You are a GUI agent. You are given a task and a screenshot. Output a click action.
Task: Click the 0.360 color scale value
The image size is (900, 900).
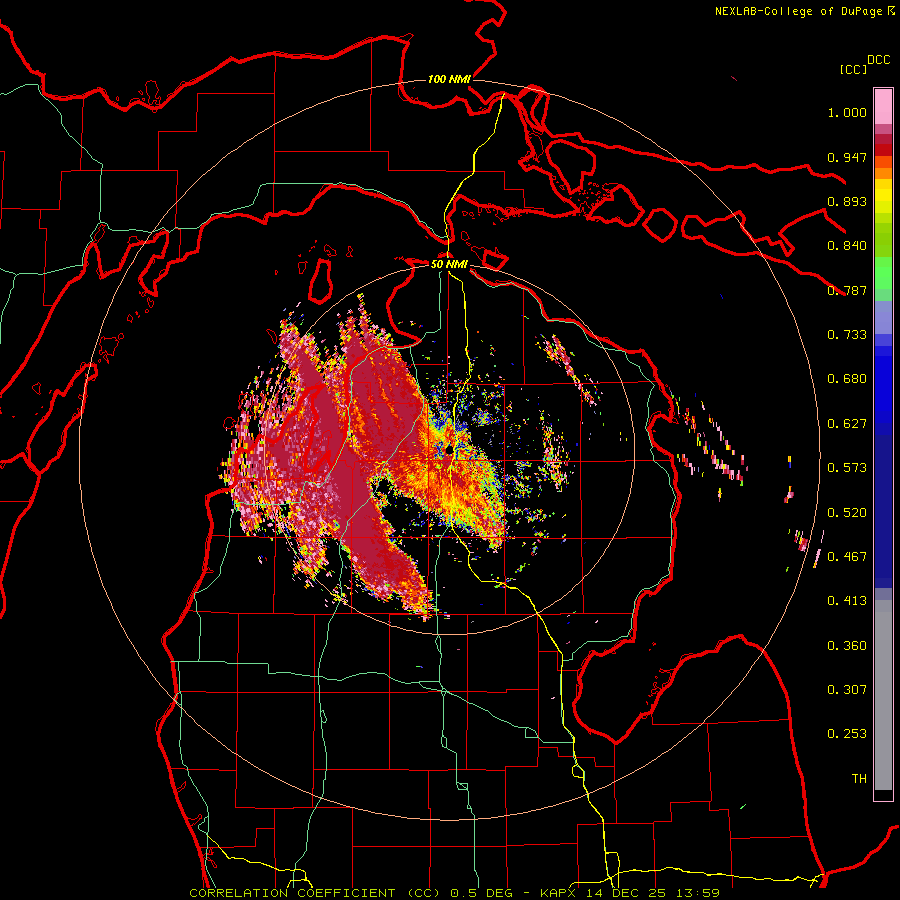pos(847,646)
